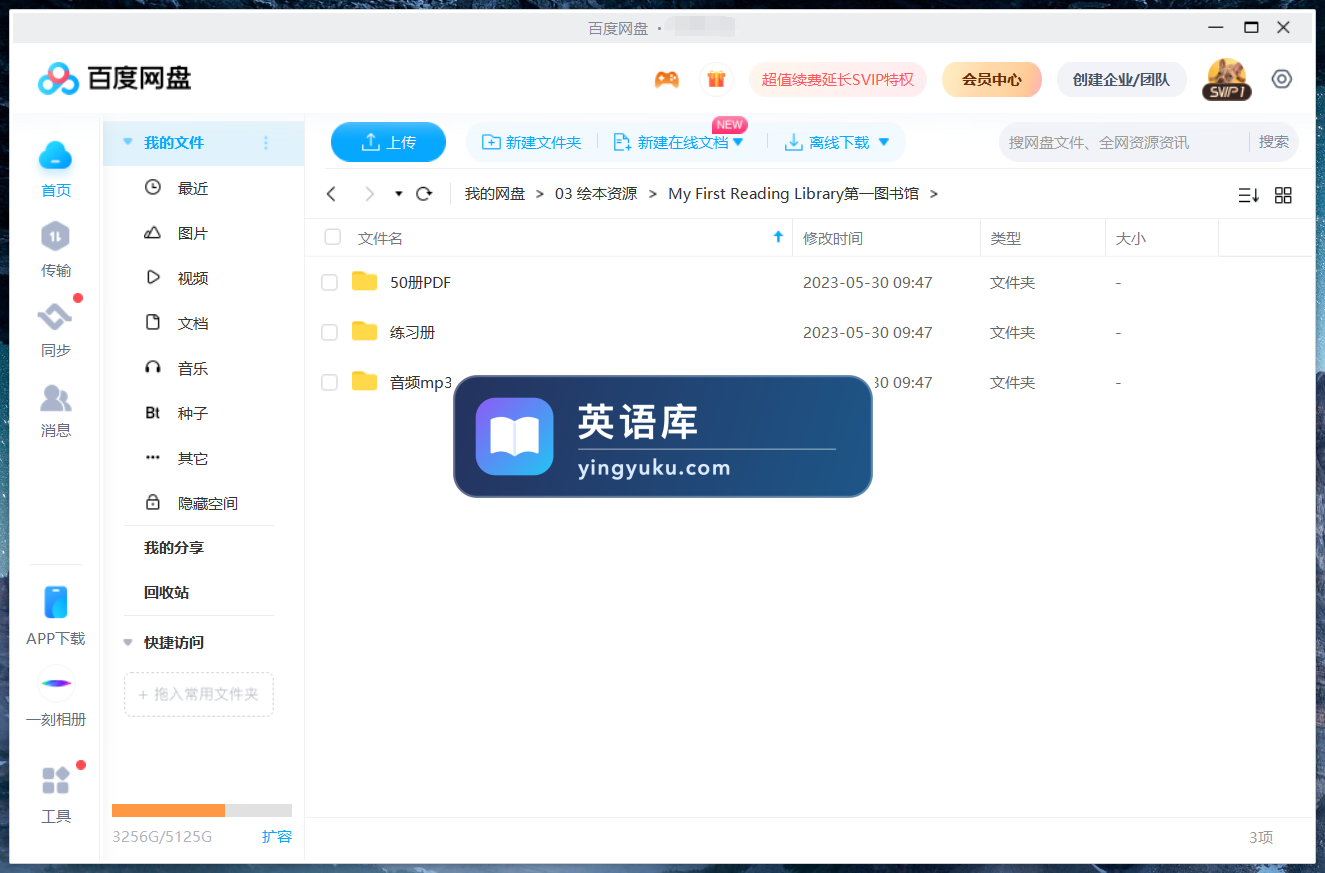The image size is (1325, 873).
Task: Click the headphone icon beside 音乐
Action: 153,367
